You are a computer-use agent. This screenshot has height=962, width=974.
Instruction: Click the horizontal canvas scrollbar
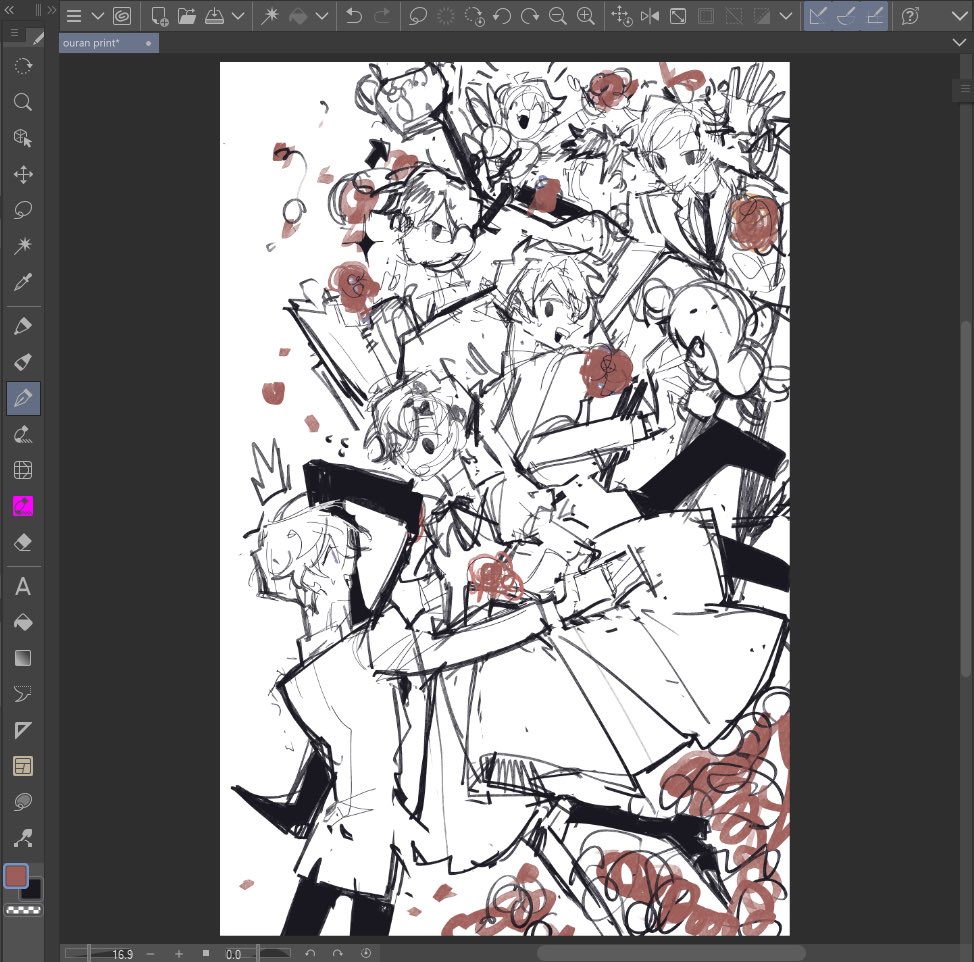coord(671,953)
